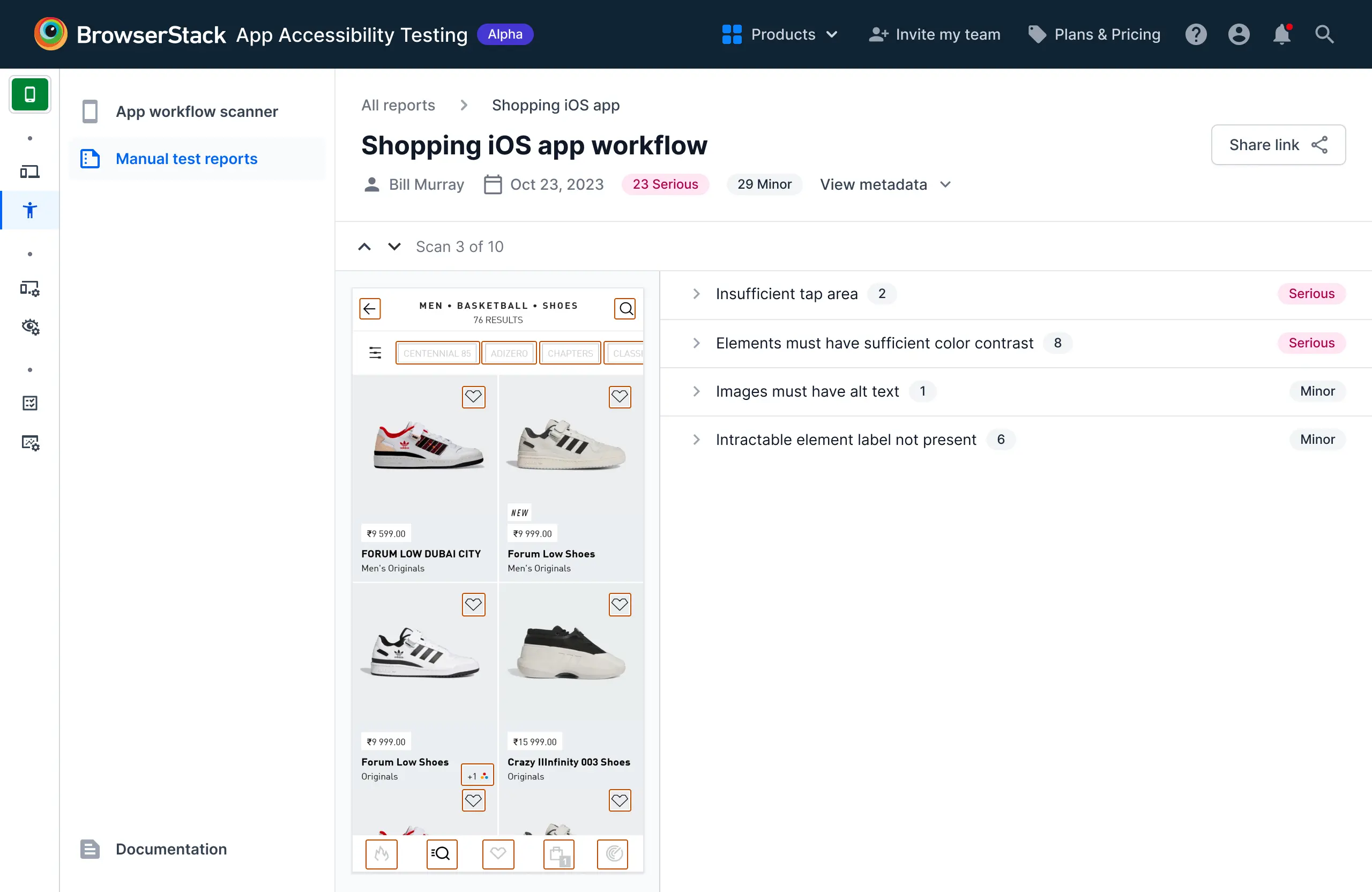Toggle wishlist heart on Forum Low Dubai City
Screen dimensions: 1372x892
pyautogui.click(x=473, y=397)
